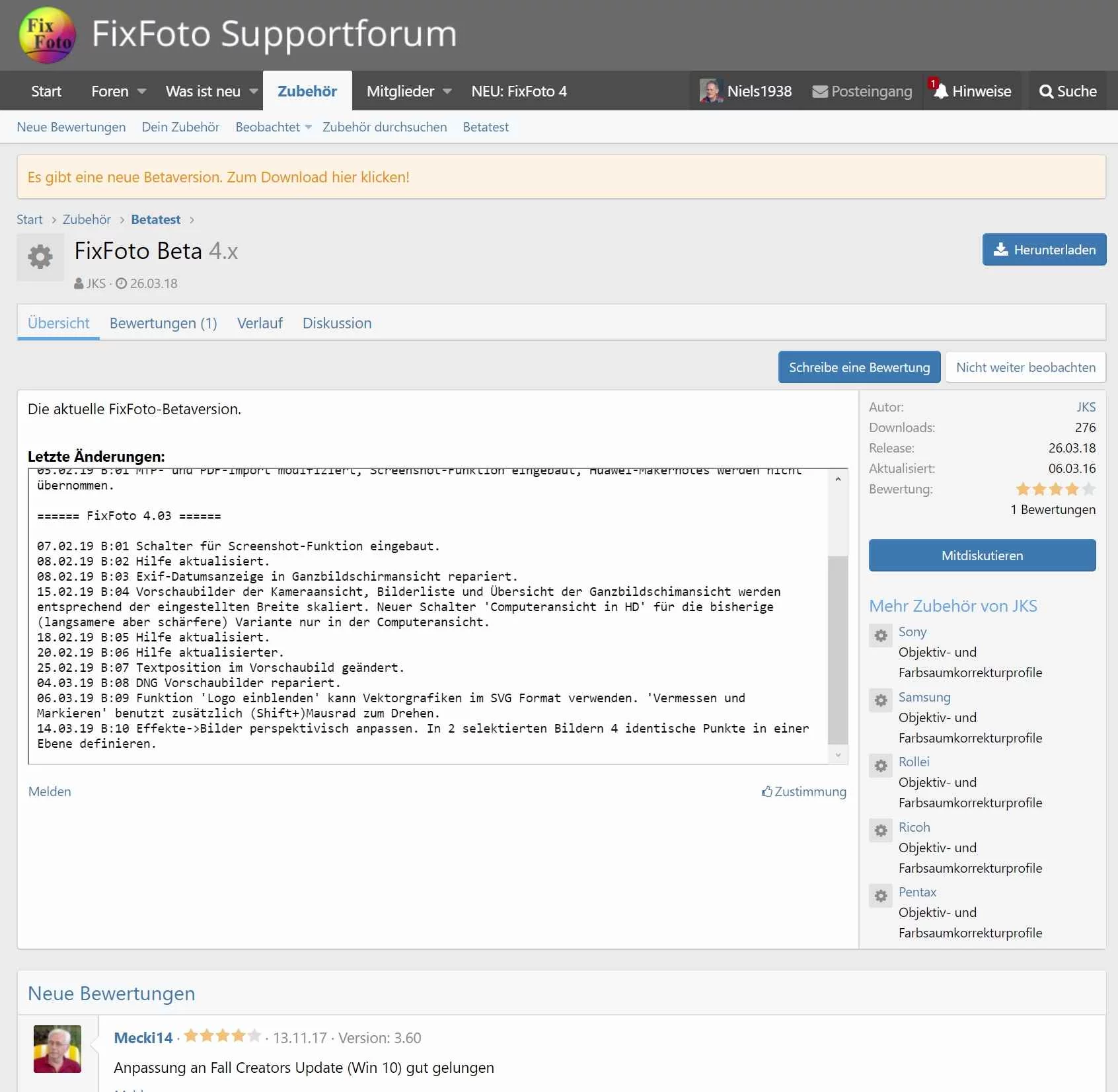This screenshot has height=1092, width=1118.
Task: Open the Samsung resource link
Action: pyautogui.click(x=924, y=697)
